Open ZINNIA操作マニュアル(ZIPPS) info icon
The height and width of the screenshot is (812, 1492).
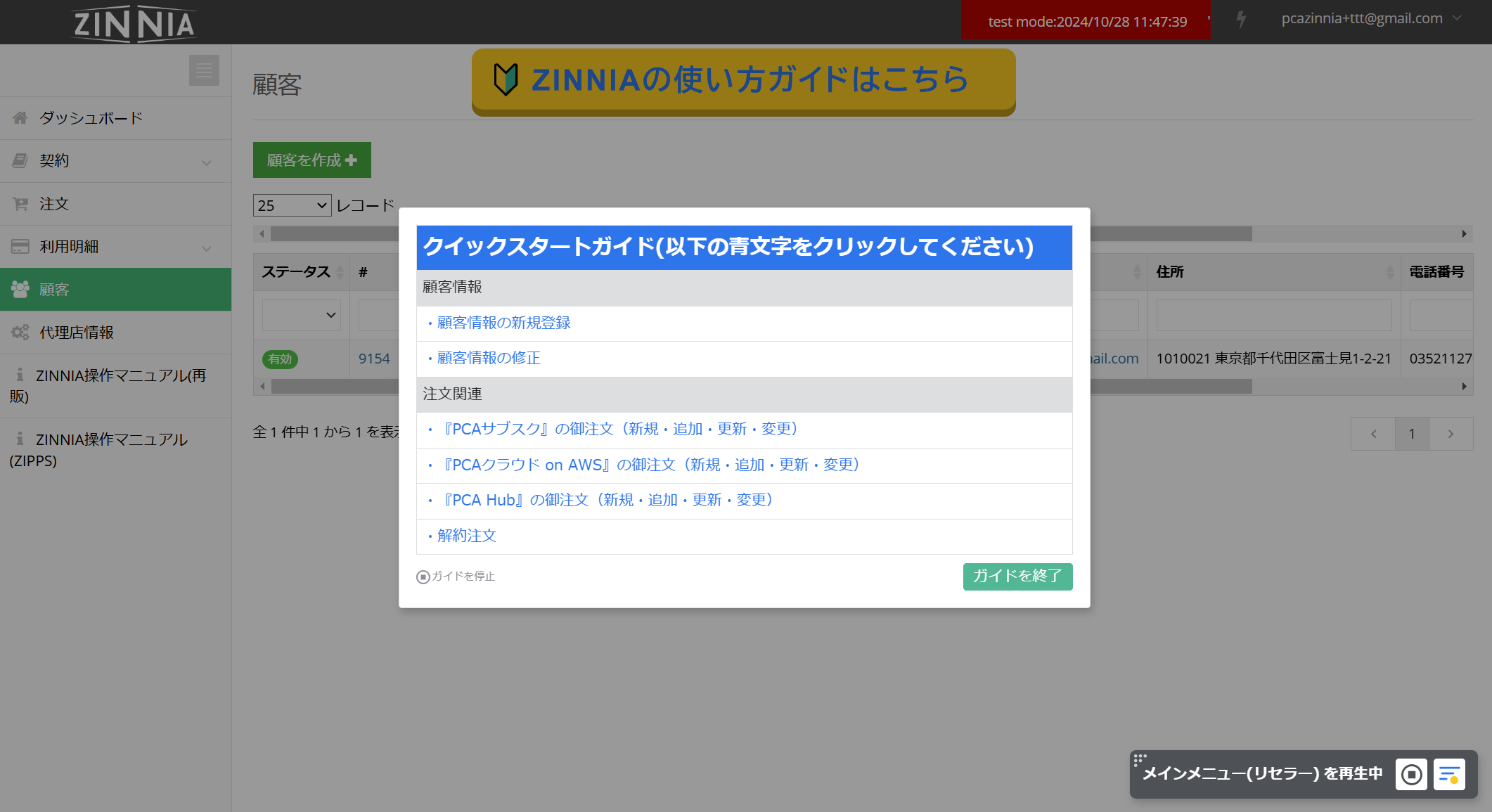(19, 439)
